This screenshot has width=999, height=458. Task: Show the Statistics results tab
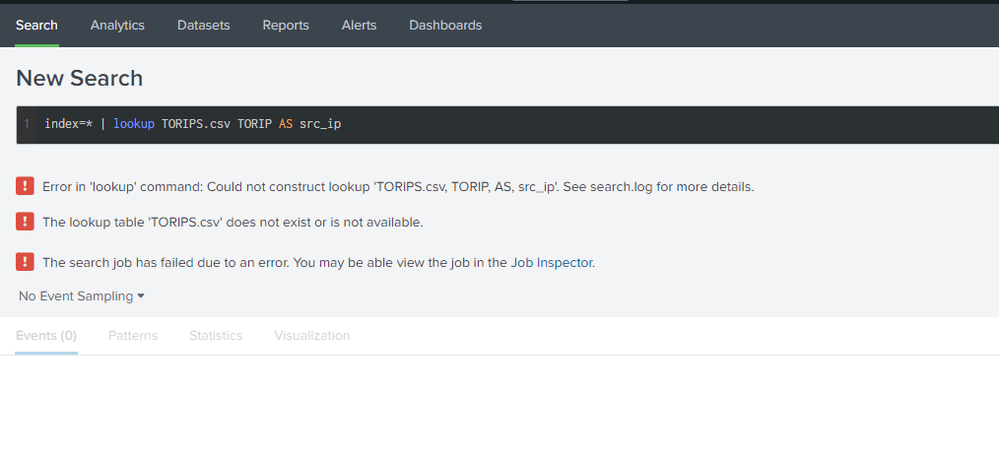[216, 336]
